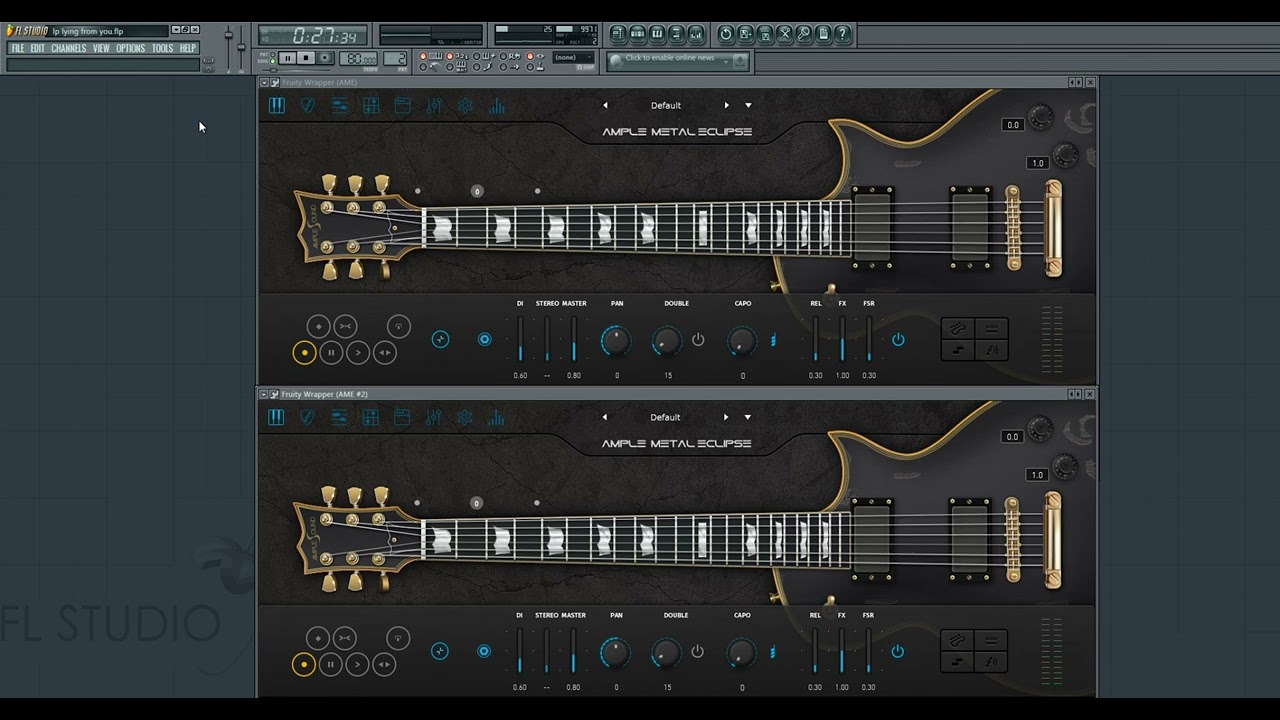Show the Browser panel via toolbar icon
The image size is (1280, 720).
pyautogui.click(x=676, y=34)
